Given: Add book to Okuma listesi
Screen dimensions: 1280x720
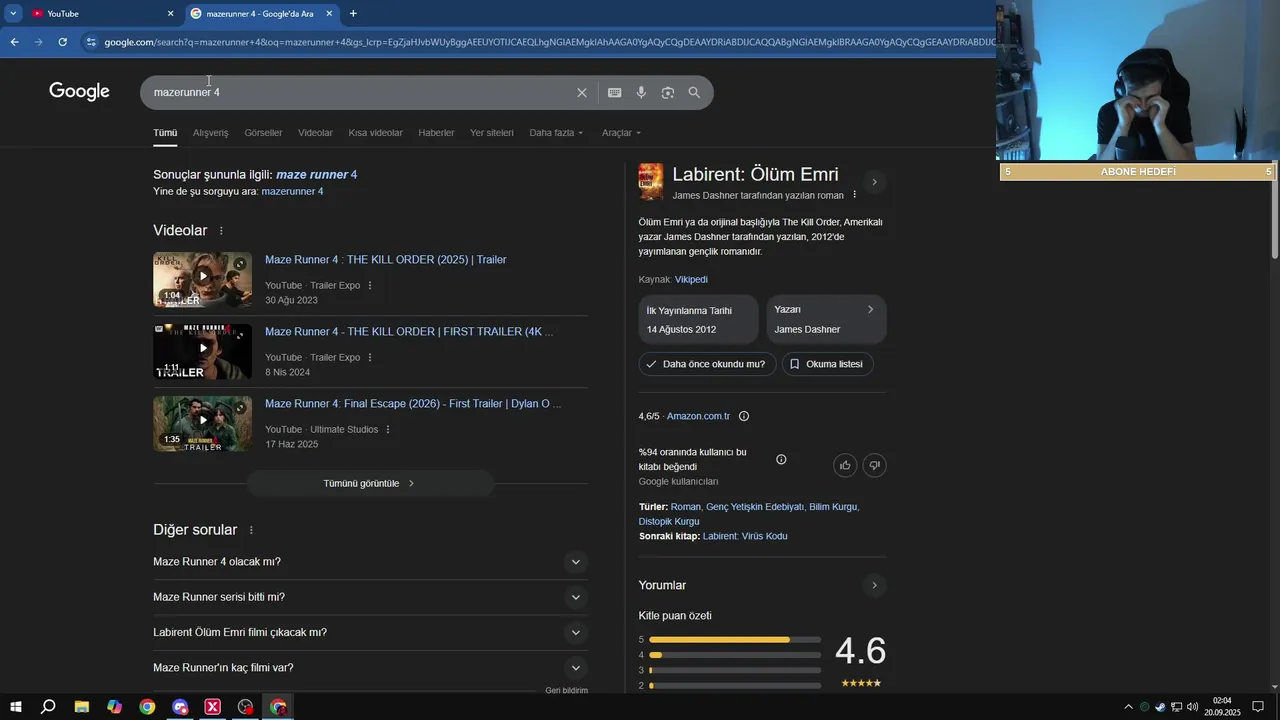Looking at the screenshot, I should tap(828, 364).
